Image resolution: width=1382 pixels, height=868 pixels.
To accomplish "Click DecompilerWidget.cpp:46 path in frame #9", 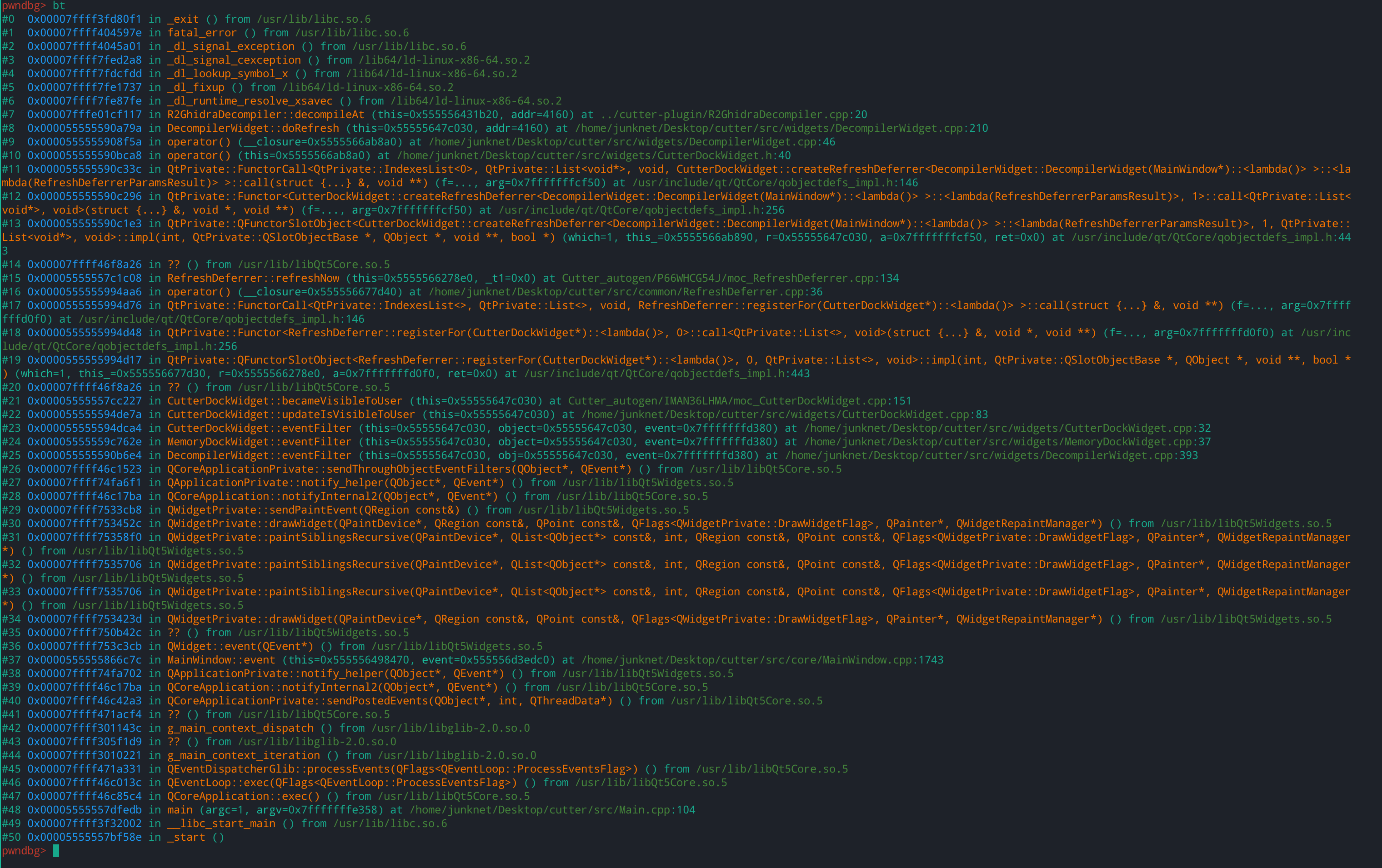I will point(632,142).
